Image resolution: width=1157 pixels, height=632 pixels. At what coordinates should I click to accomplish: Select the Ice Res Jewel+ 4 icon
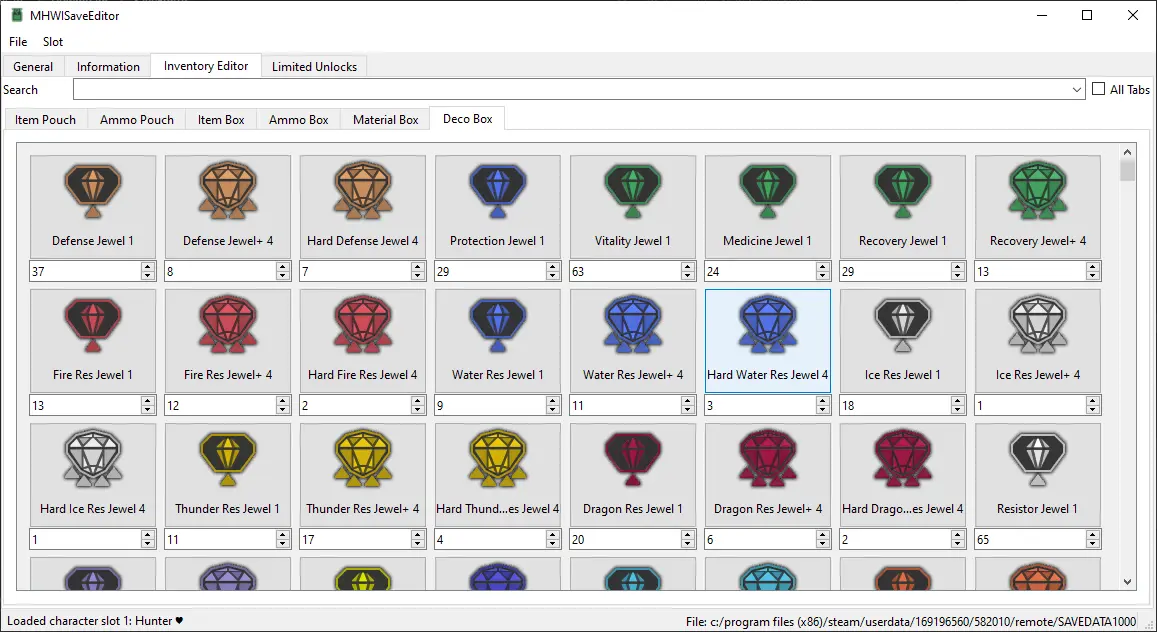tap(1038, 324)
